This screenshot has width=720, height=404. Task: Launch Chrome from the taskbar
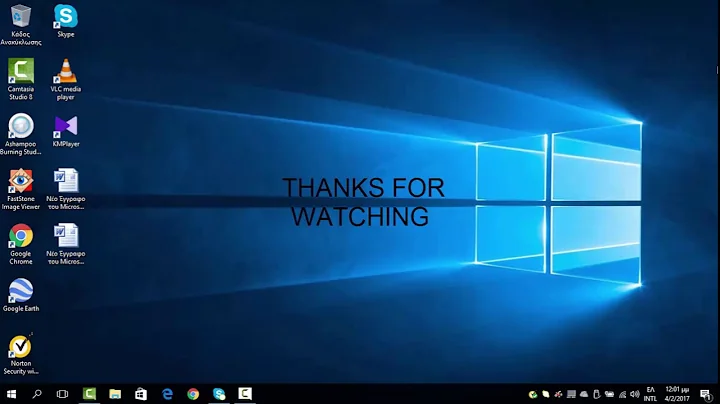point(193,394)
